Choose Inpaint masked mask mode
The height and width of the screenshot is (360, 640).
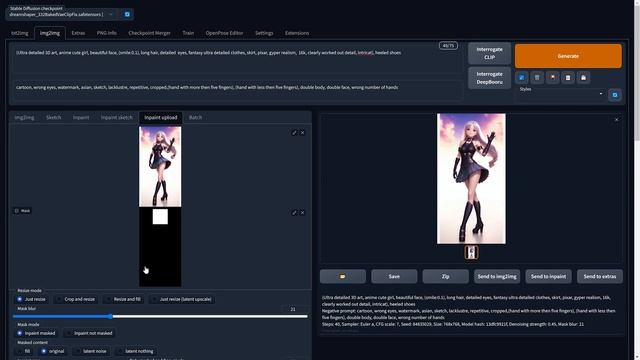pos(37,333)
